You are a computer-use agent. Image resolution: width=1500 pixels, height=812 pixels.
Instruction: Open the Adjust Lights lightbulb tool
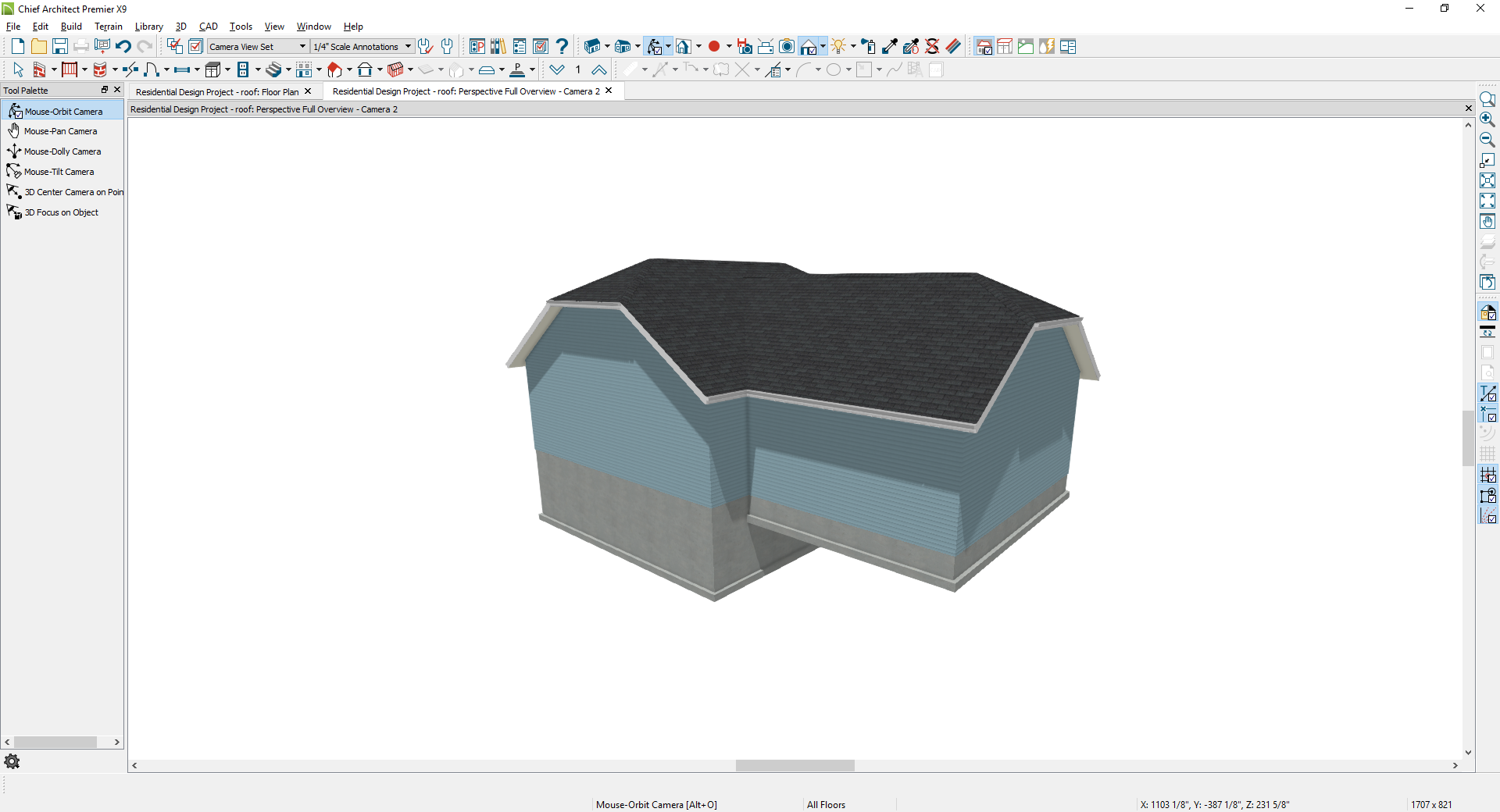(x=838, y=47)
